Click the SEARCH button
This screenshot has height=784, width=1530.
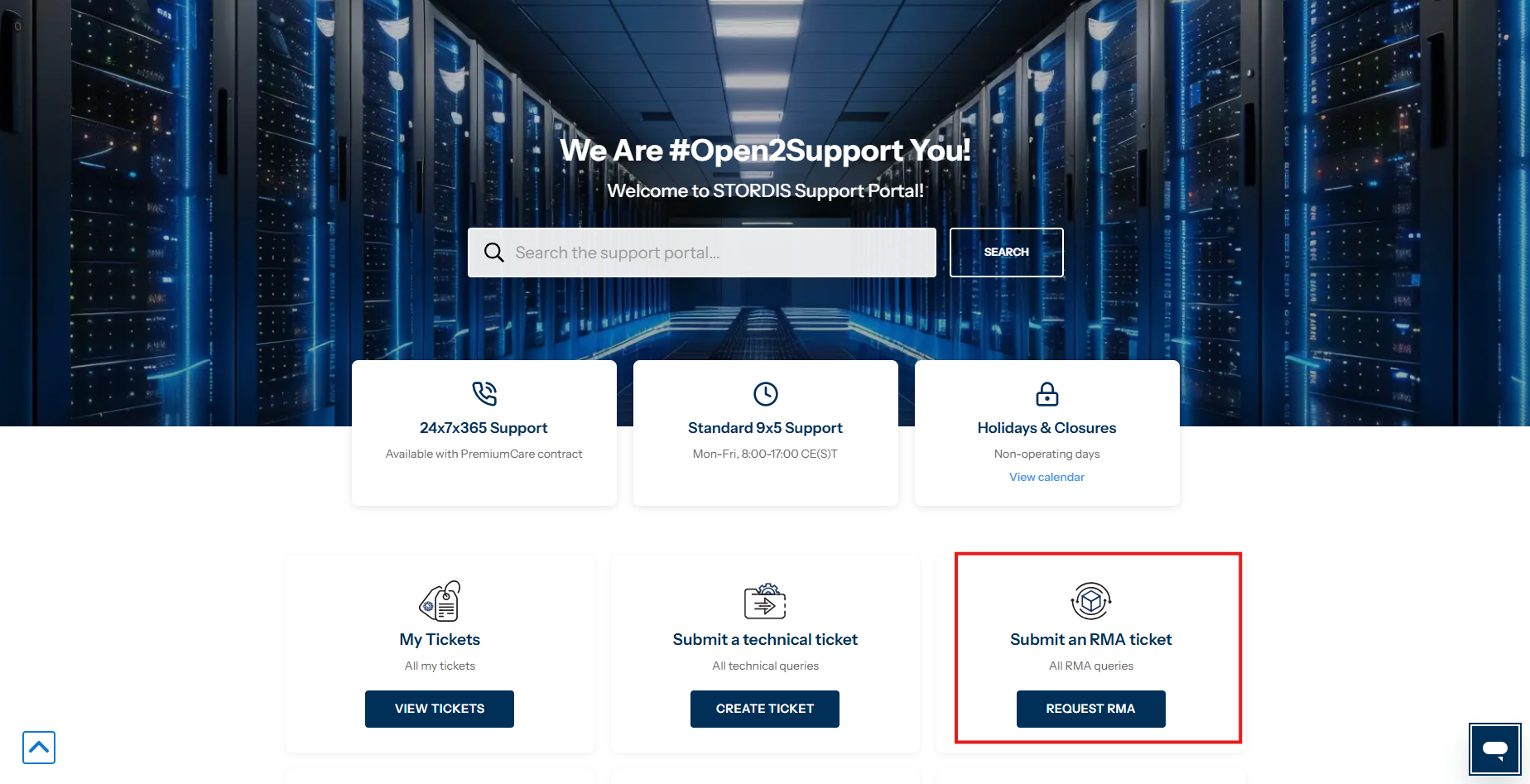(x=1007, y=253)
